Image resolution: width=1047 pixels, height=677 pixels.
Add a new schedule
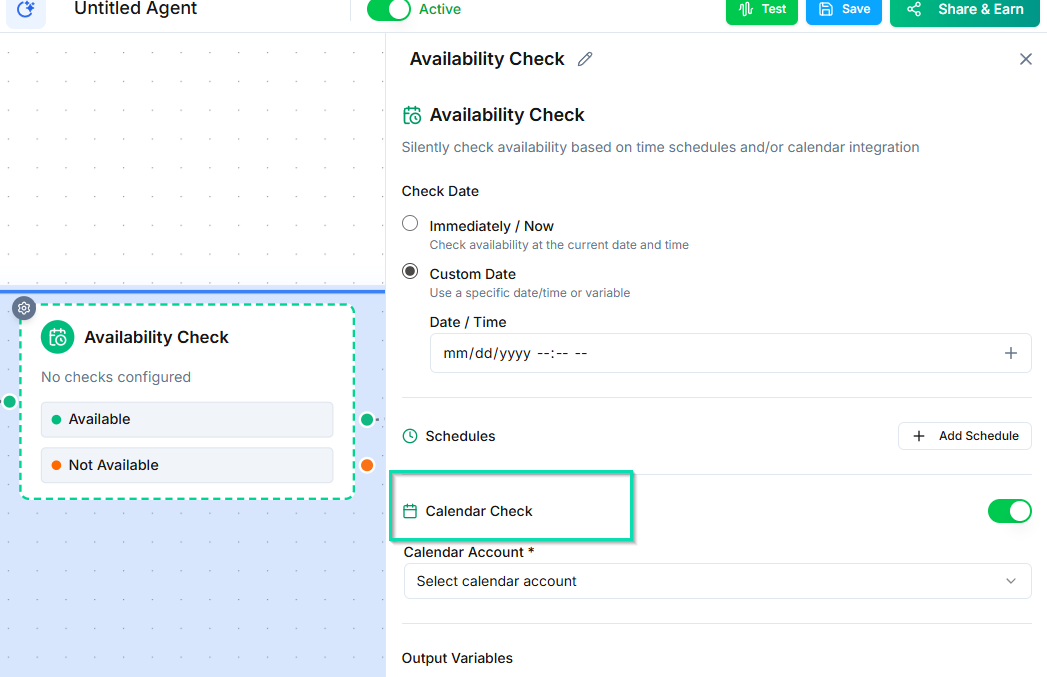coord(964,436)
